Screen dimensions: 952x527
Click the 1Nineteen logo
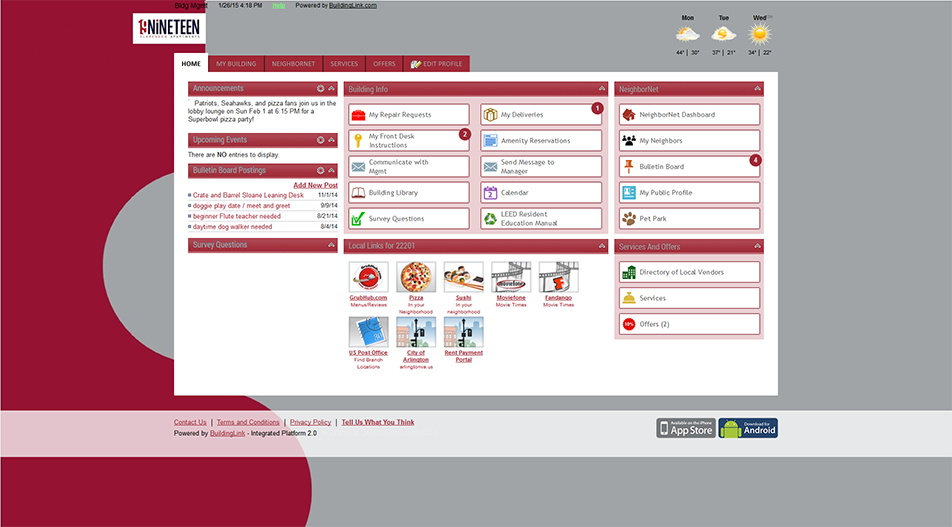click(x=169, y=29)
